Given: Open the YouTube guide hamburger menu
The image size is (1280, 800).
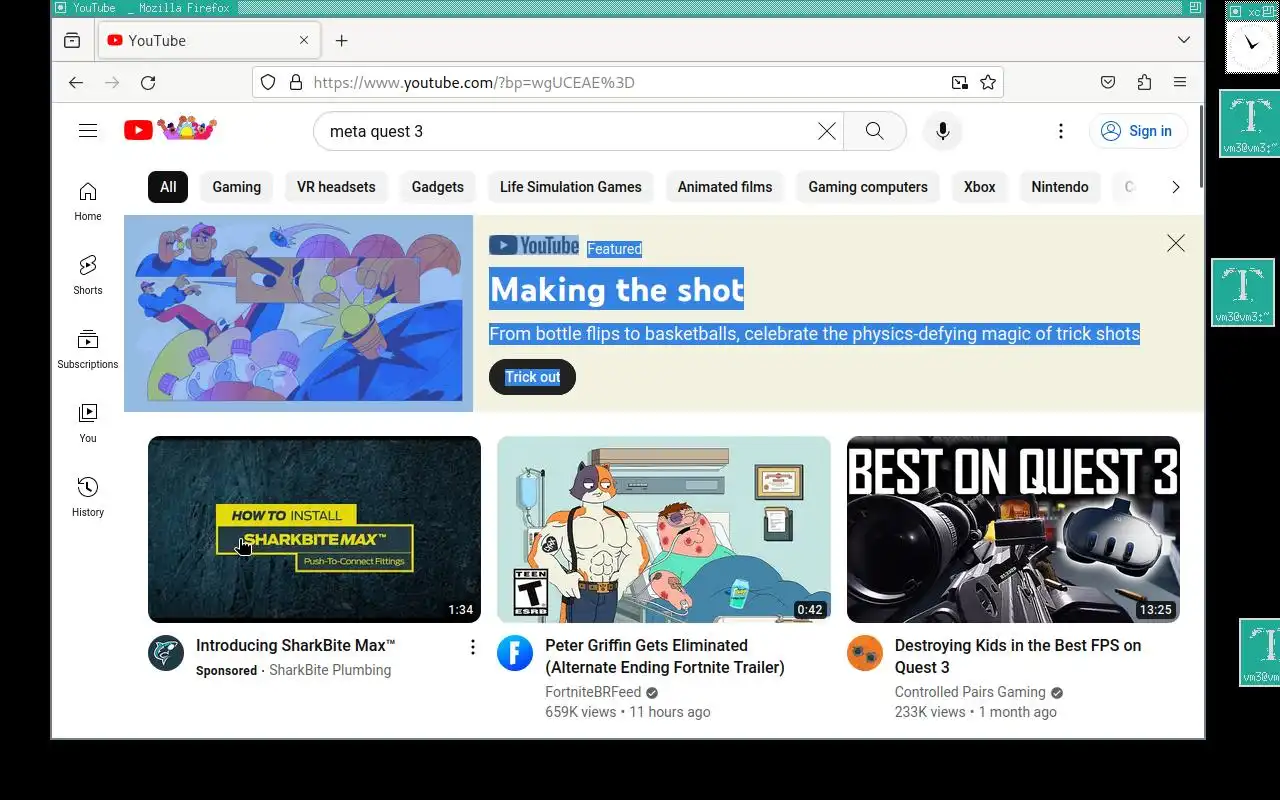Looking at the screenshot, I should 88,131.
